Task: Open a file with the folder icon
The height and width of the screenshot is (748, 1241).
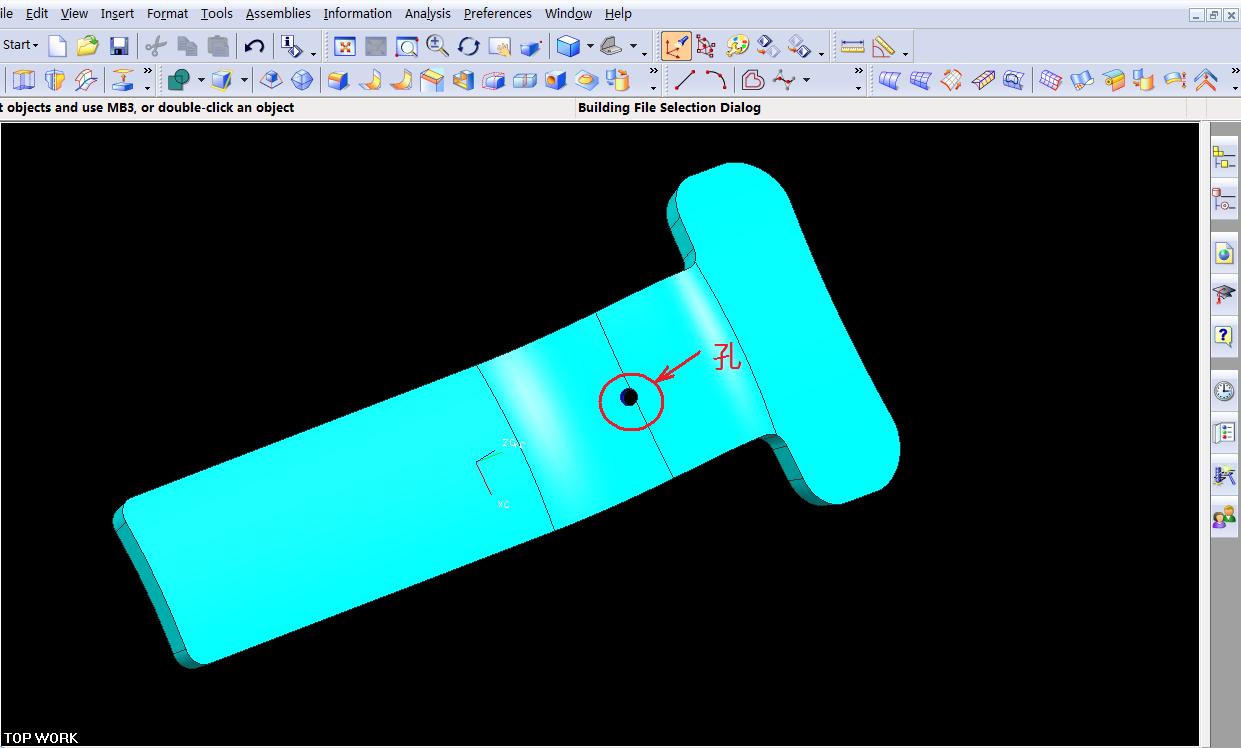Action: pyautogui.click(x=88, y=46)
